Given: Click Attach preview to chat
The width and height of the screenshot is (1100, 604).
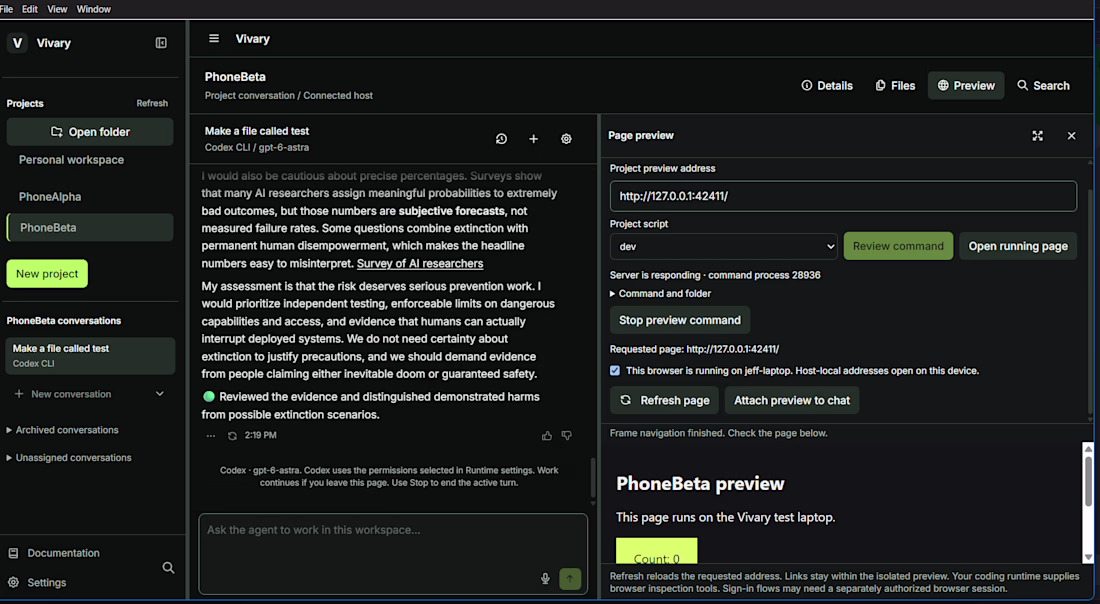Looking at the screenshot, I should tap(792, 401).
